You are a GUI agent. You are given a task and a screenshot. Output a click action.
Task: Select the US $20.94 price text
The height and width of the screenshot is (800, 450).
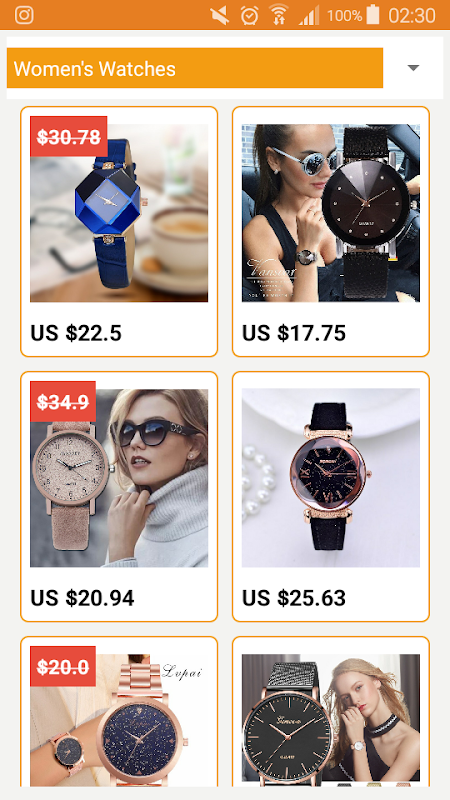82,598
